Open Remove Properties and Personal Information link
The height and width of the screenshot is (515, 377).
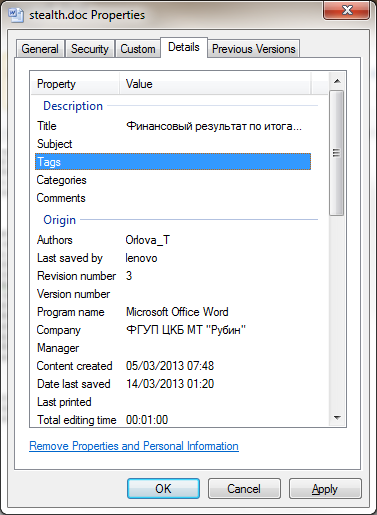134,446
